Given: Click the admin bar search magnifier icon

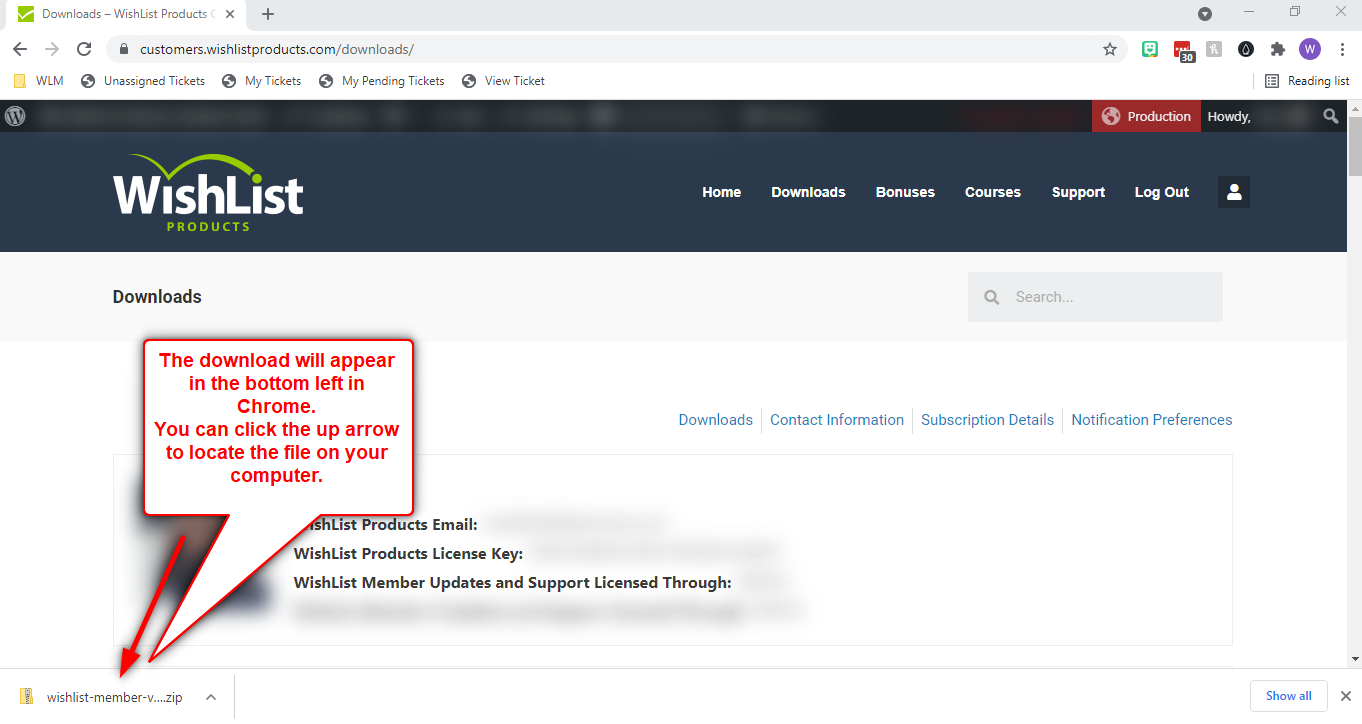Looking at the screenshot, I should pos(1330,116).
